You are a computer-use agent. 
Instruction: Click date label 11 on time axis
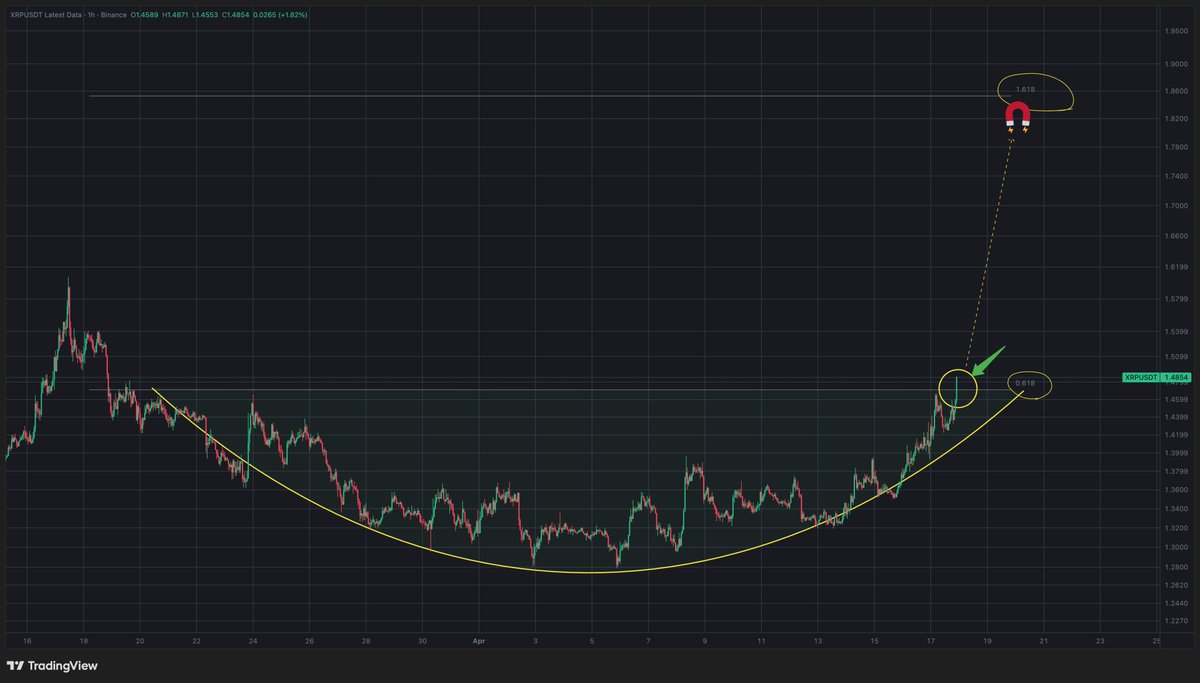coord(762,640)
